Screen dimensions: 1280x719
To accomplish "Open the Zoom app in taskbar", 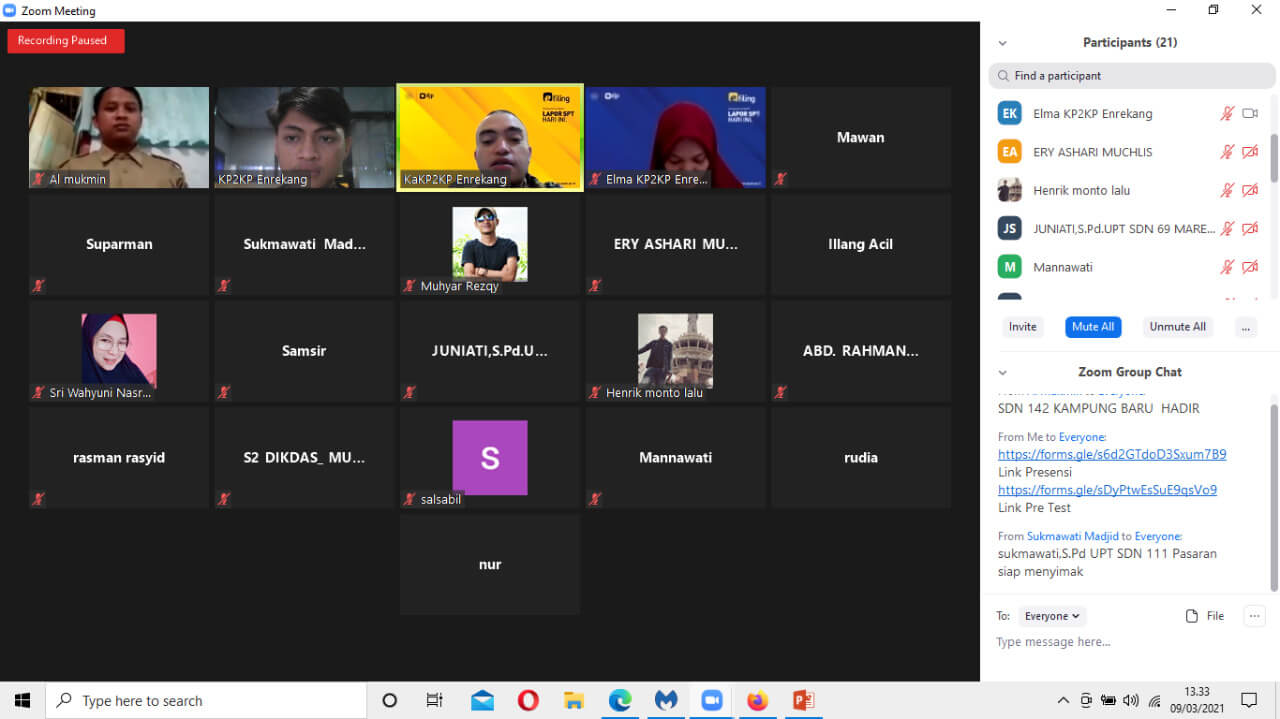I will [711, 700].
